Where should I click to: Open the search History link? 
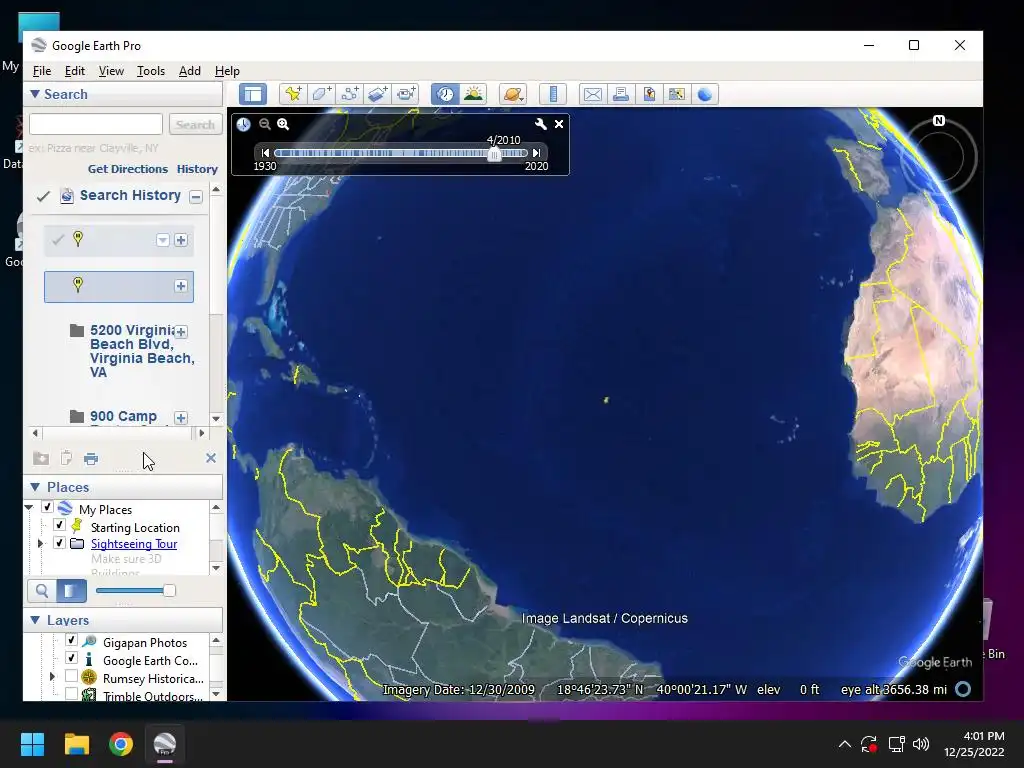197,169
